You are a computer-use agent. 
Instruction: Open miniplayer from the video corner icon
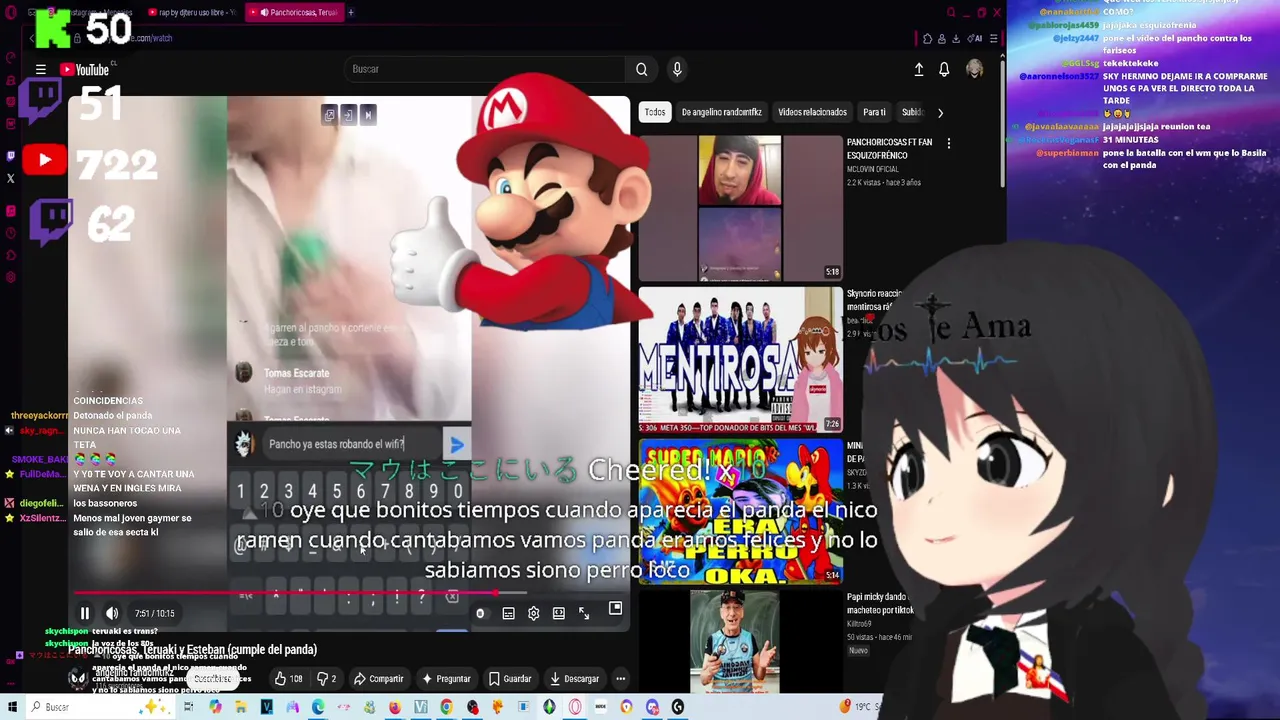click(x=615, y=608)
